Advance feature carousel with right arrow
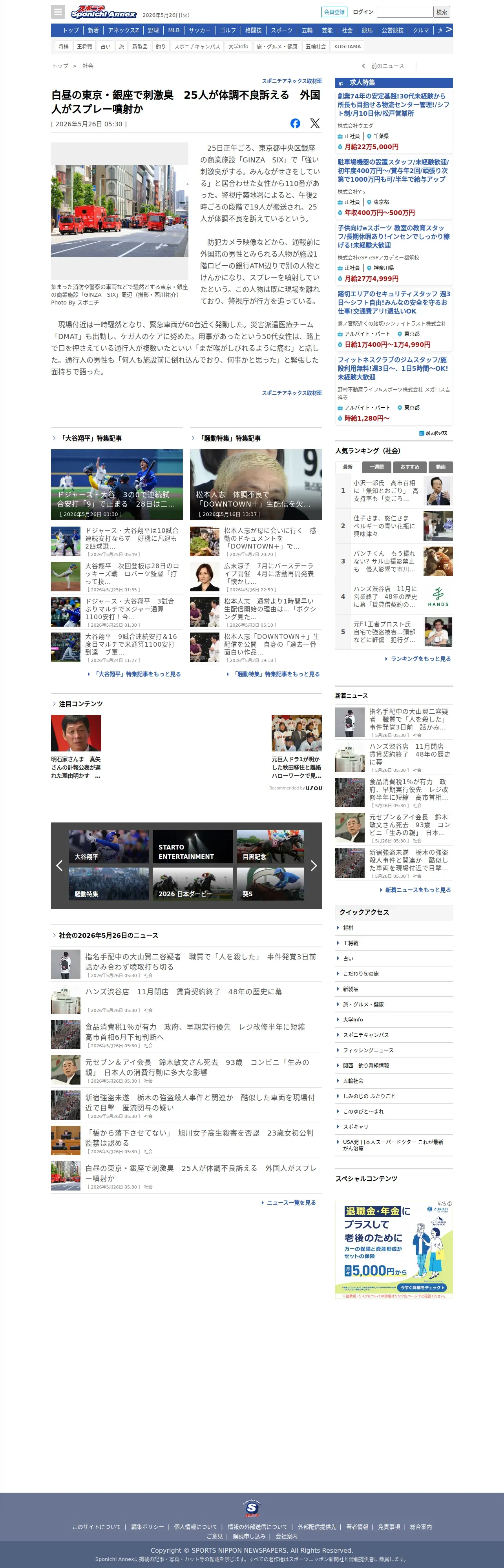Viewport: 504px width, 1568px height. [x=314, y=866]
